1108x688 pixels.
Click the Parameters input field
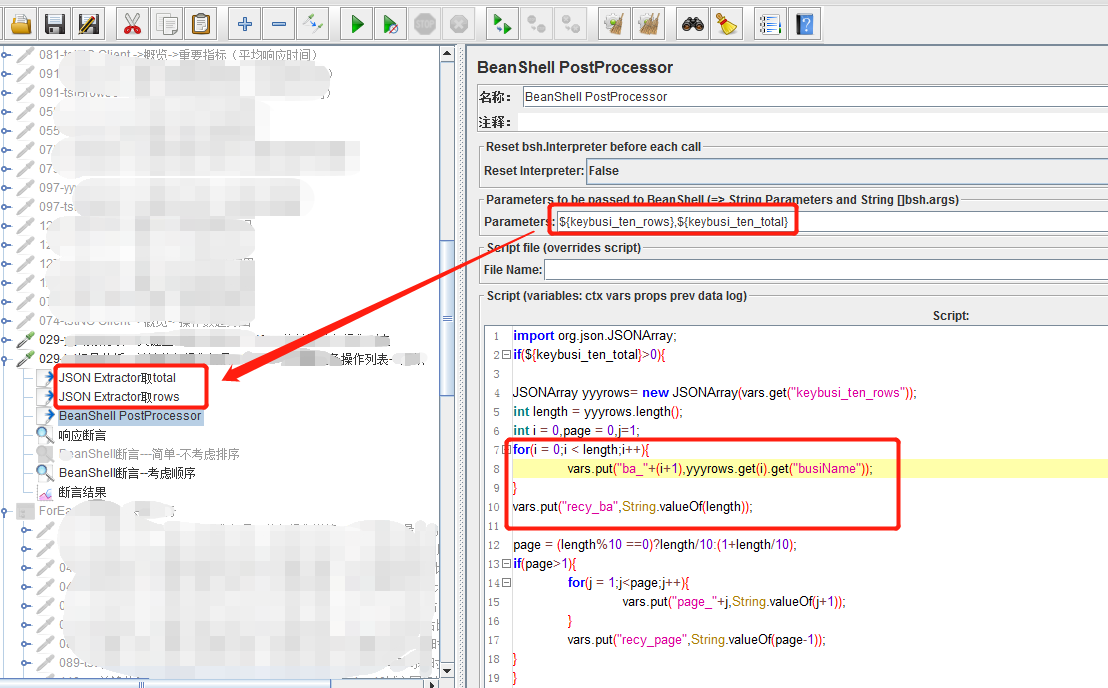click(x=832, y=222)
